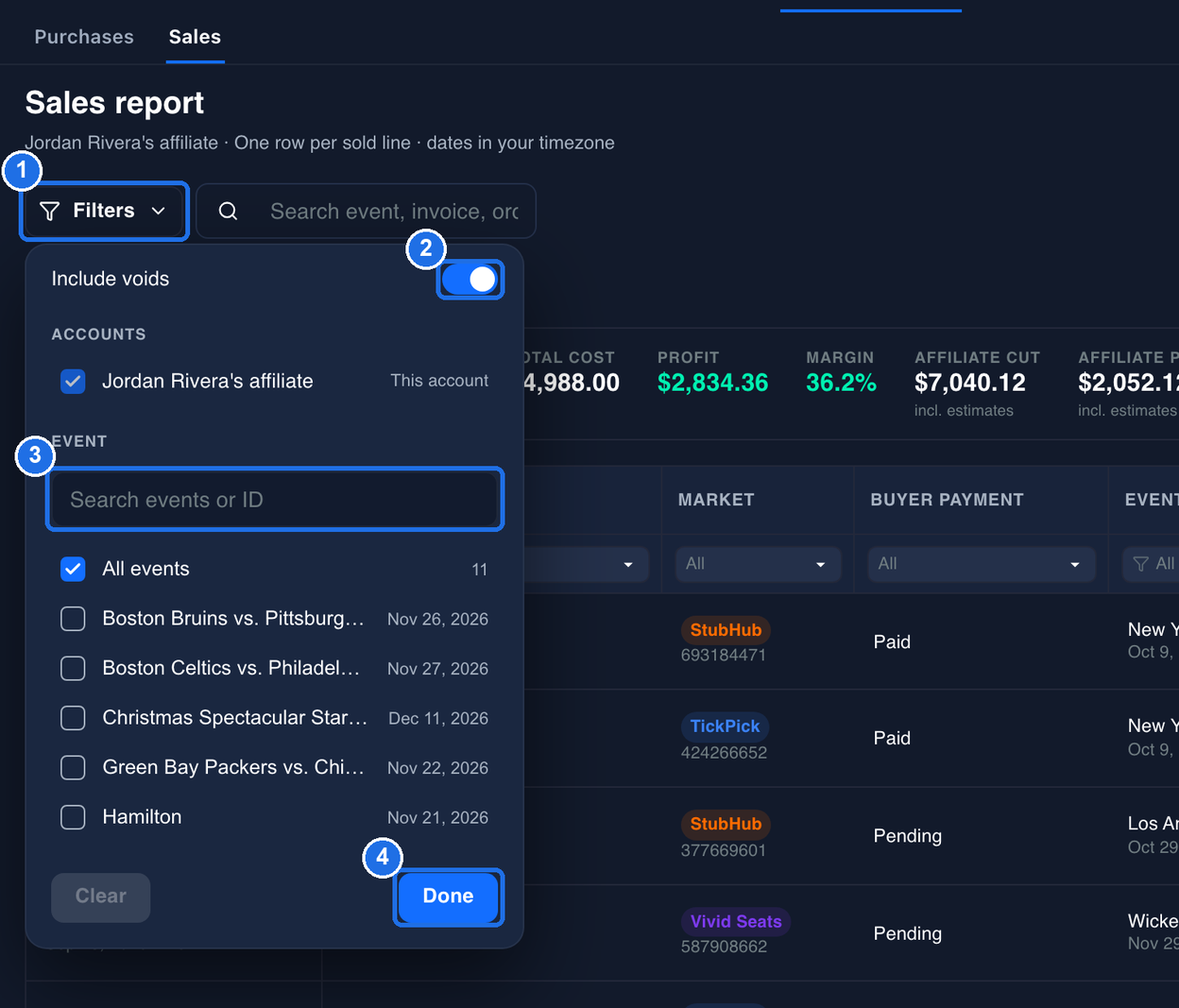Open the partially hidden column dropdown arrow

coord(628,564)
